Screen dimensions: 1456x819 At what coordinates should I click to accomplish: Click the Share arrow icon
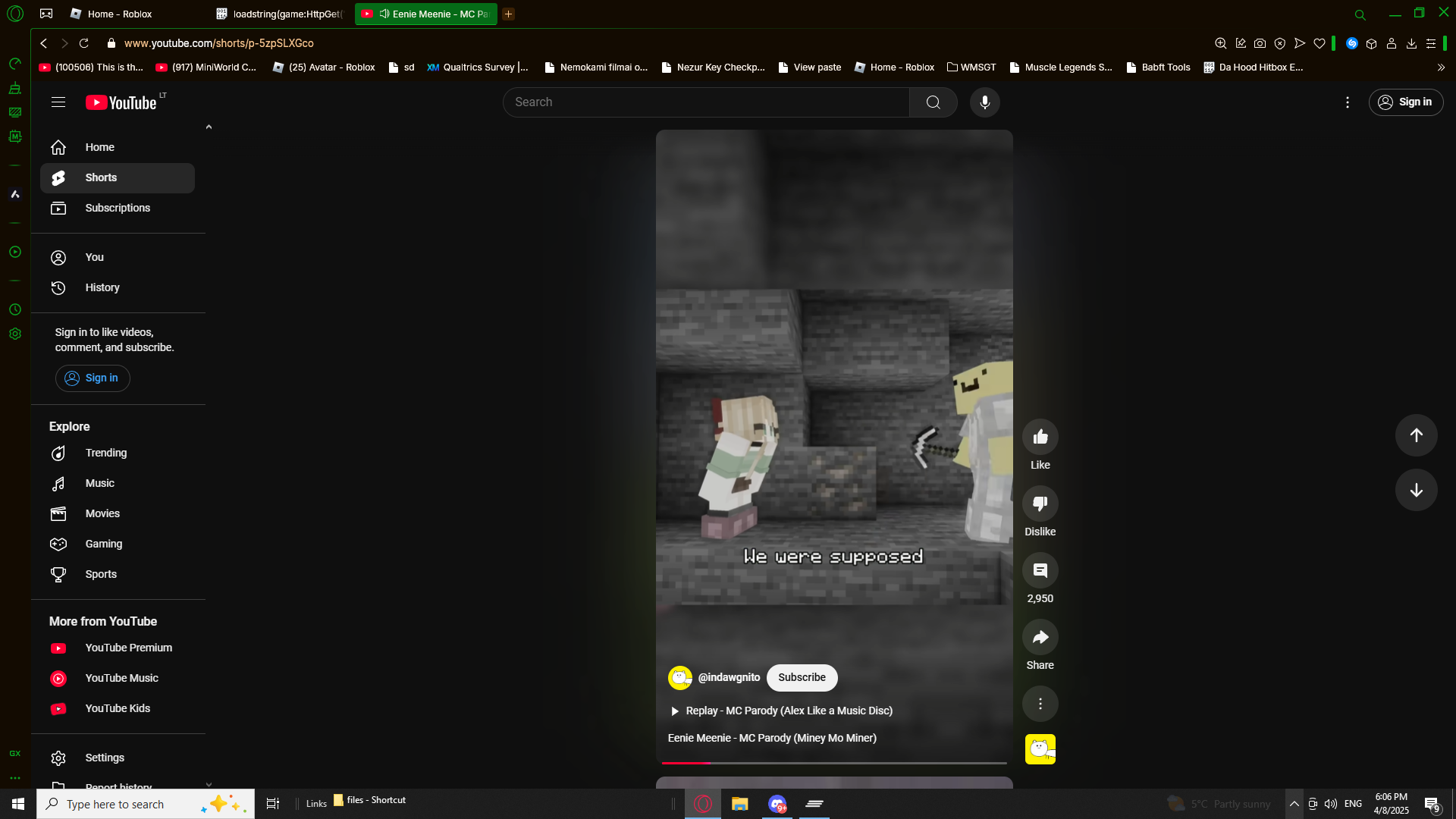click(x=1040, y=637)
